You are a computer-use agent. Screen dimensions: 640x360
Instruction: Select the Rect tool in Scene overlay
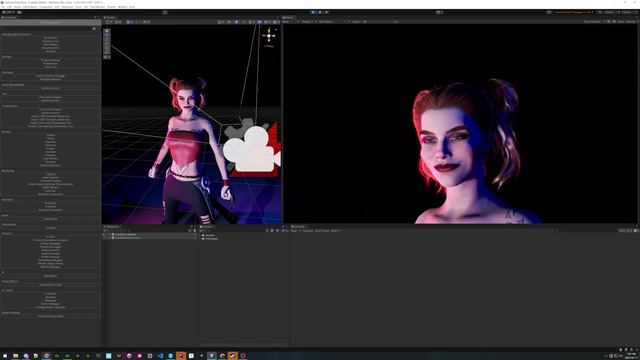coord(107,49)
